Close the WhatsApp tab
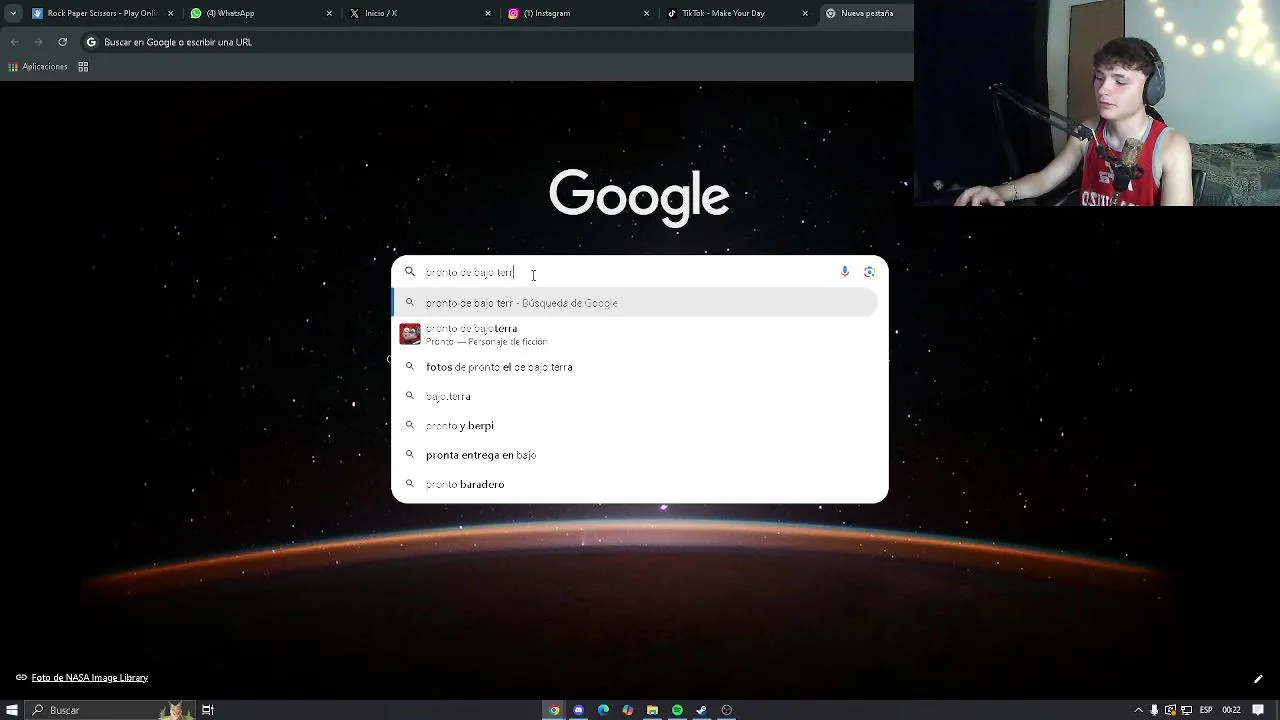1280x720 pixels. click(x=329, y=13)
